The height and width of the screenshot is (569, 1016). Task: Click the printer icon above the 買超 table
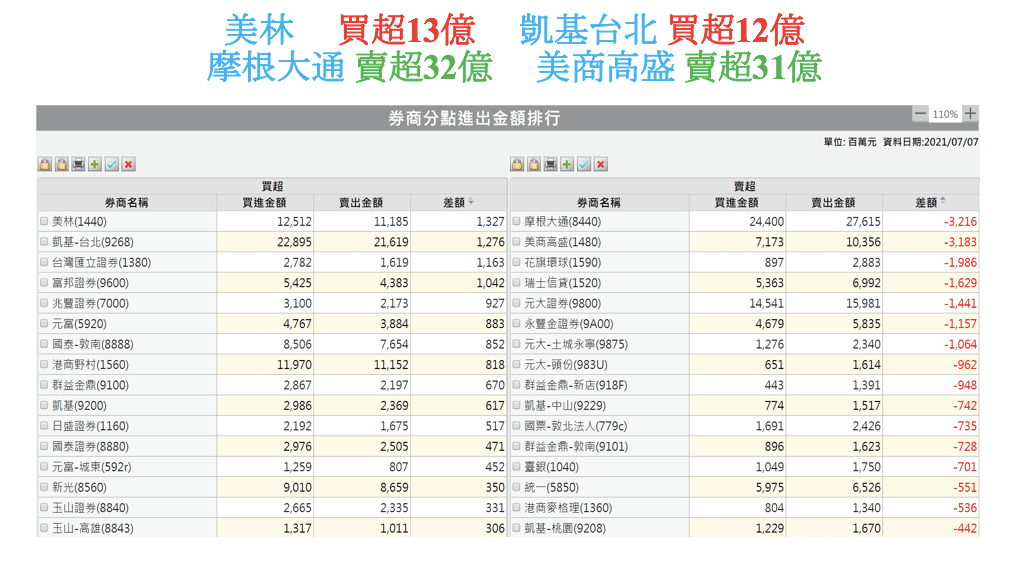[x=78, y=165]
